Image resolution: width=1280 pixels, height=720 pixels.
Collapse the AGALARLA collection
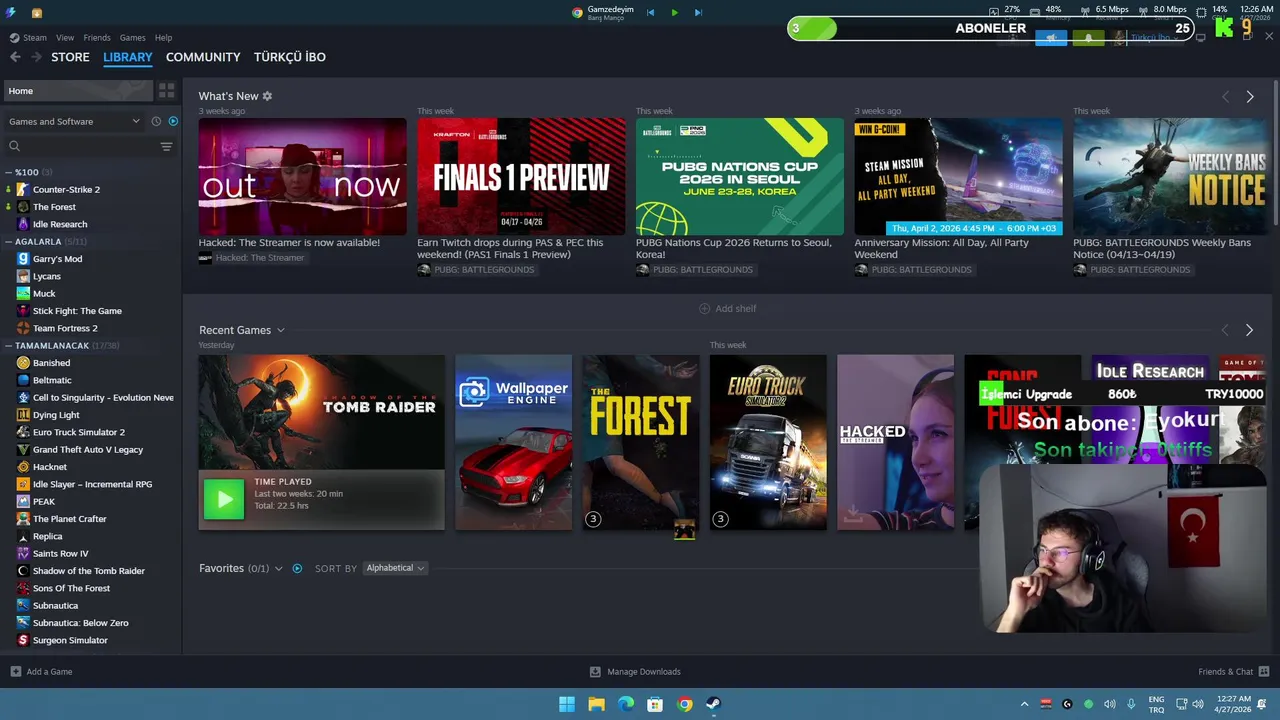[8, 242]
